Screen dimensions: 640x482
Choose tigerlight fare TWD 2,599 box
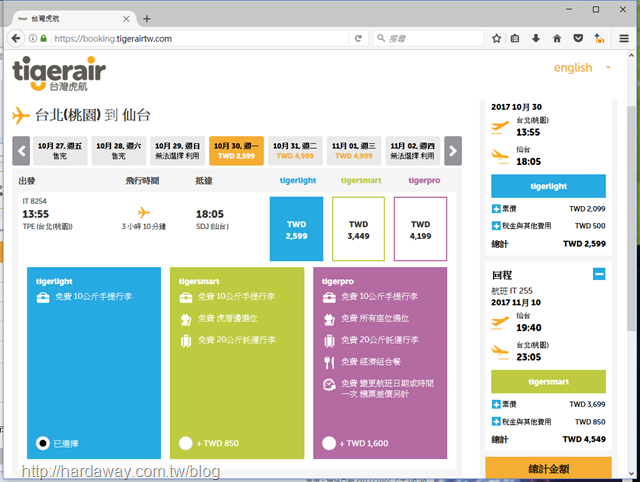pyautogui.click(x=296, y=229)
